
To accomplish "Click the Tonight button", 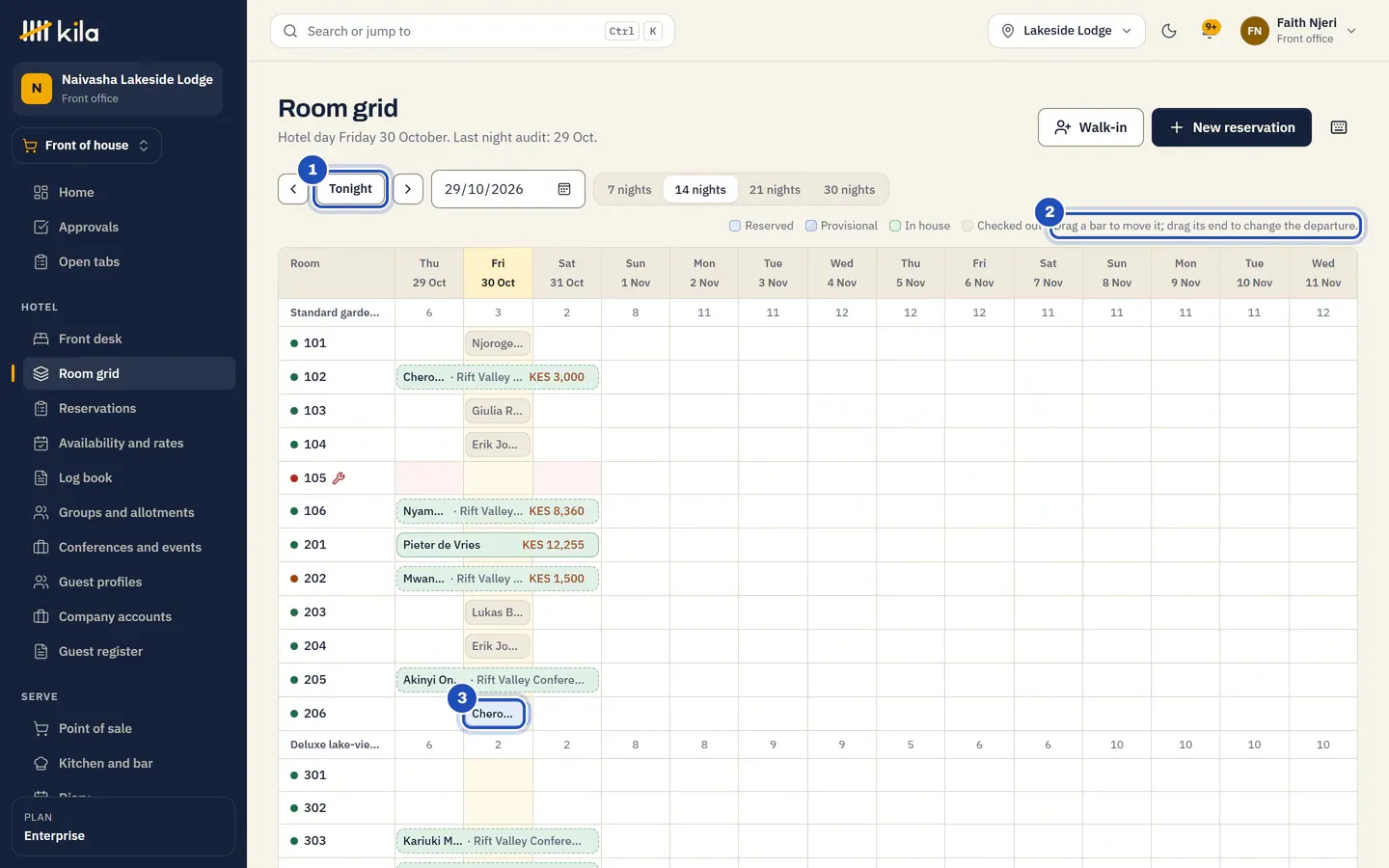I will [350, 189].
